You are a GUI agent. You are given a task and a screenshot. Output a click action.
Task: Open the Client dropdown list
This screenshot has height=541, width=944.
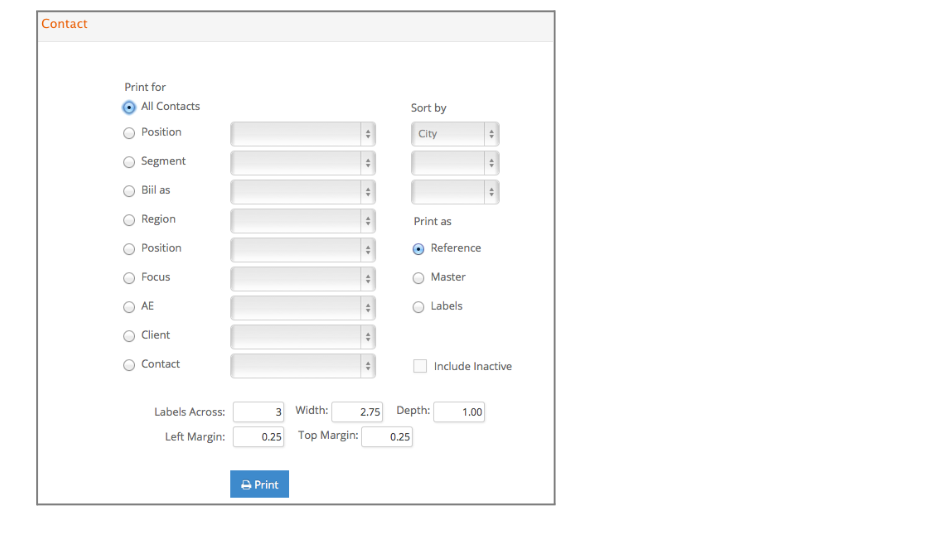click(303, 336)
